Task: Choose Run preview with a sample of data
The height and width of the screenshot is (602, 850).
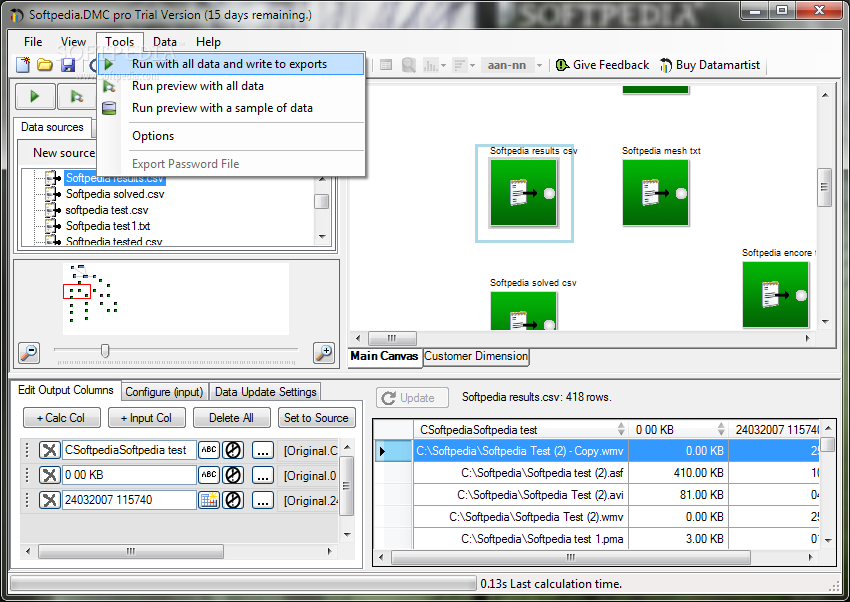Action: point(231,108)
